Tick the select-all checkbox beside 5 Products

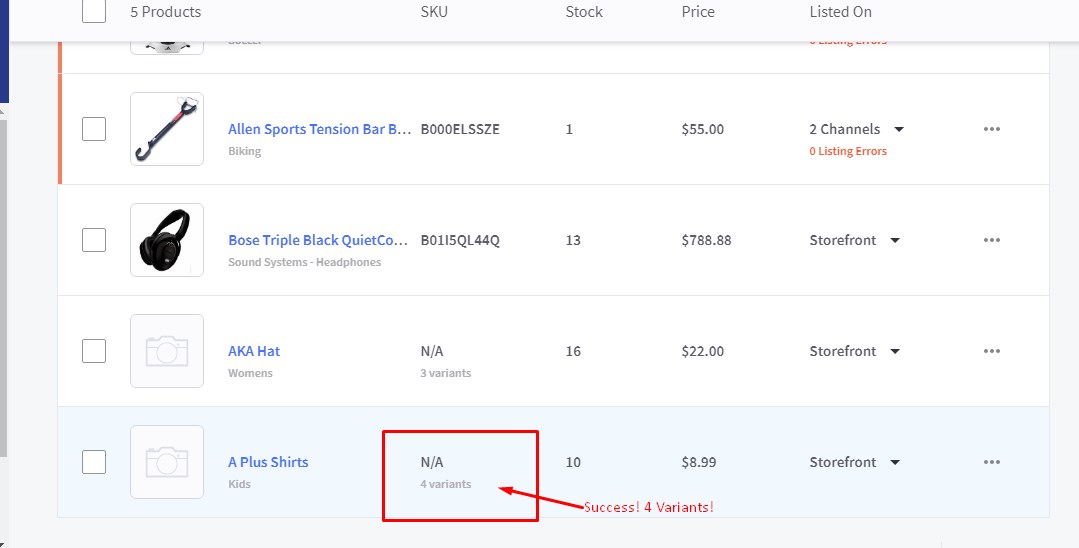click(94, 11)
